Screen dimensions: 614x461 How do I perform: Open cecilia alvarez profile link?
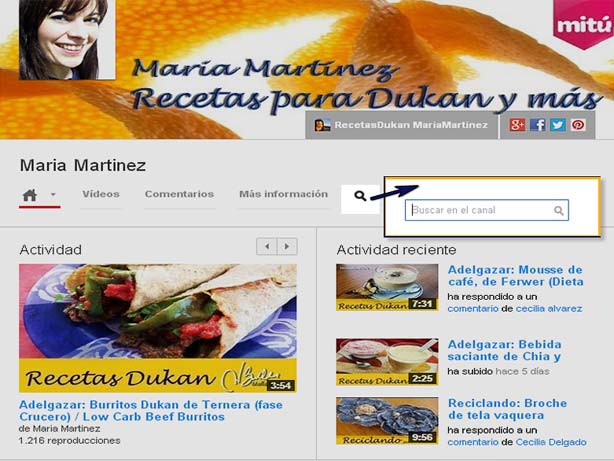click(x=549, y=309)
